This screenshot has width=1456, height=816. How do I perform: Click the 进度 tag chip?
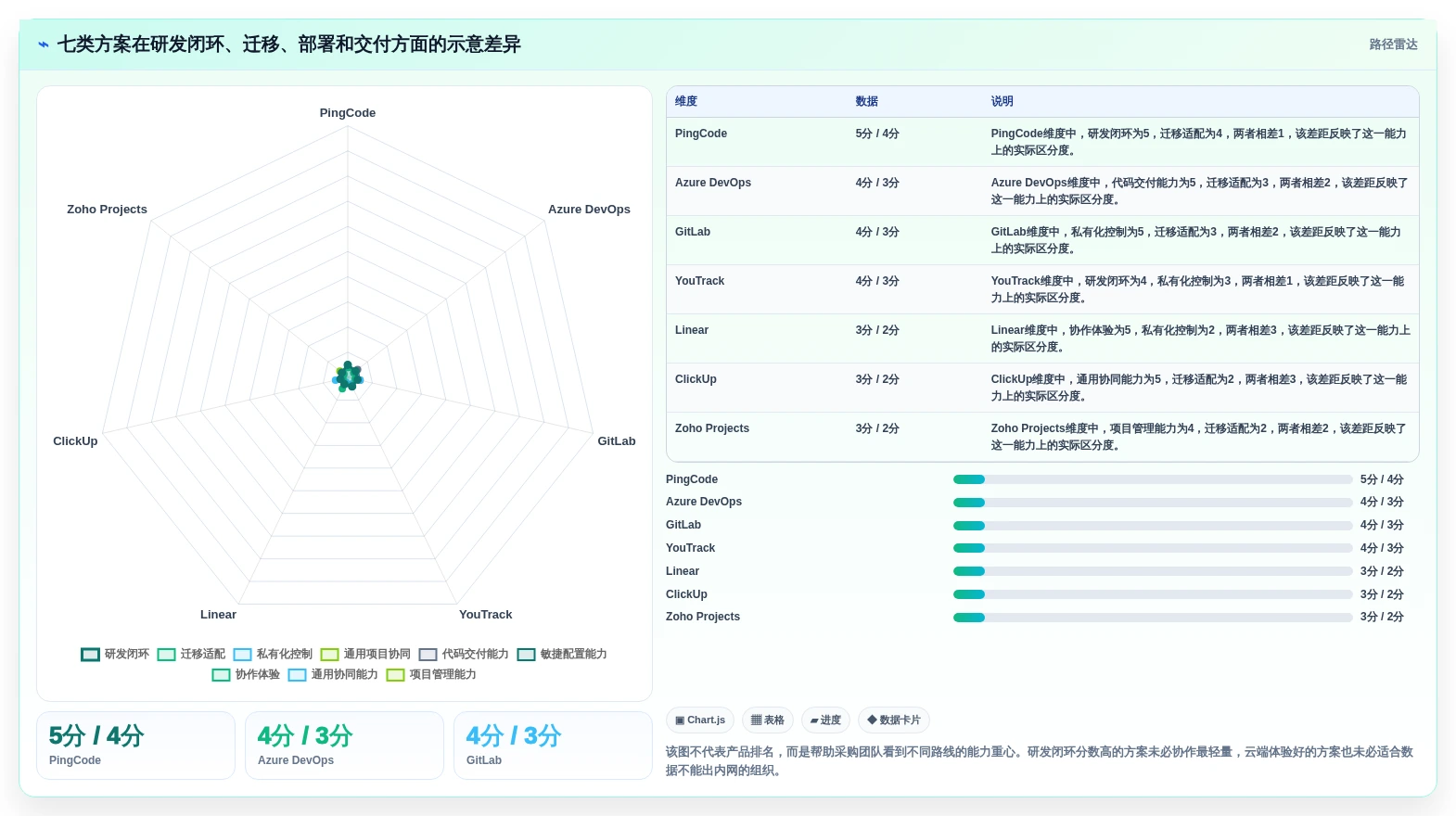825,720
